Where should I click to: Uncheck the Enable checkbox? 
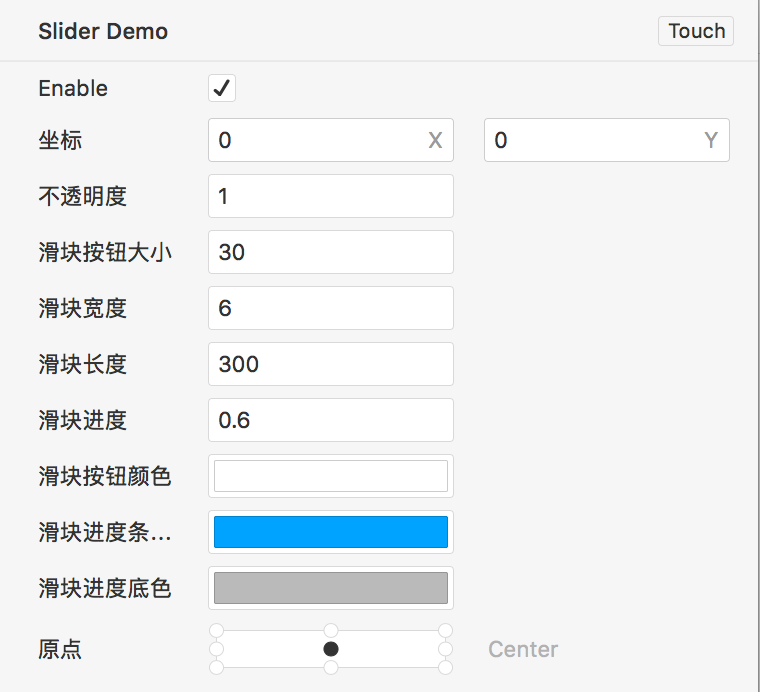click(222, 88)
